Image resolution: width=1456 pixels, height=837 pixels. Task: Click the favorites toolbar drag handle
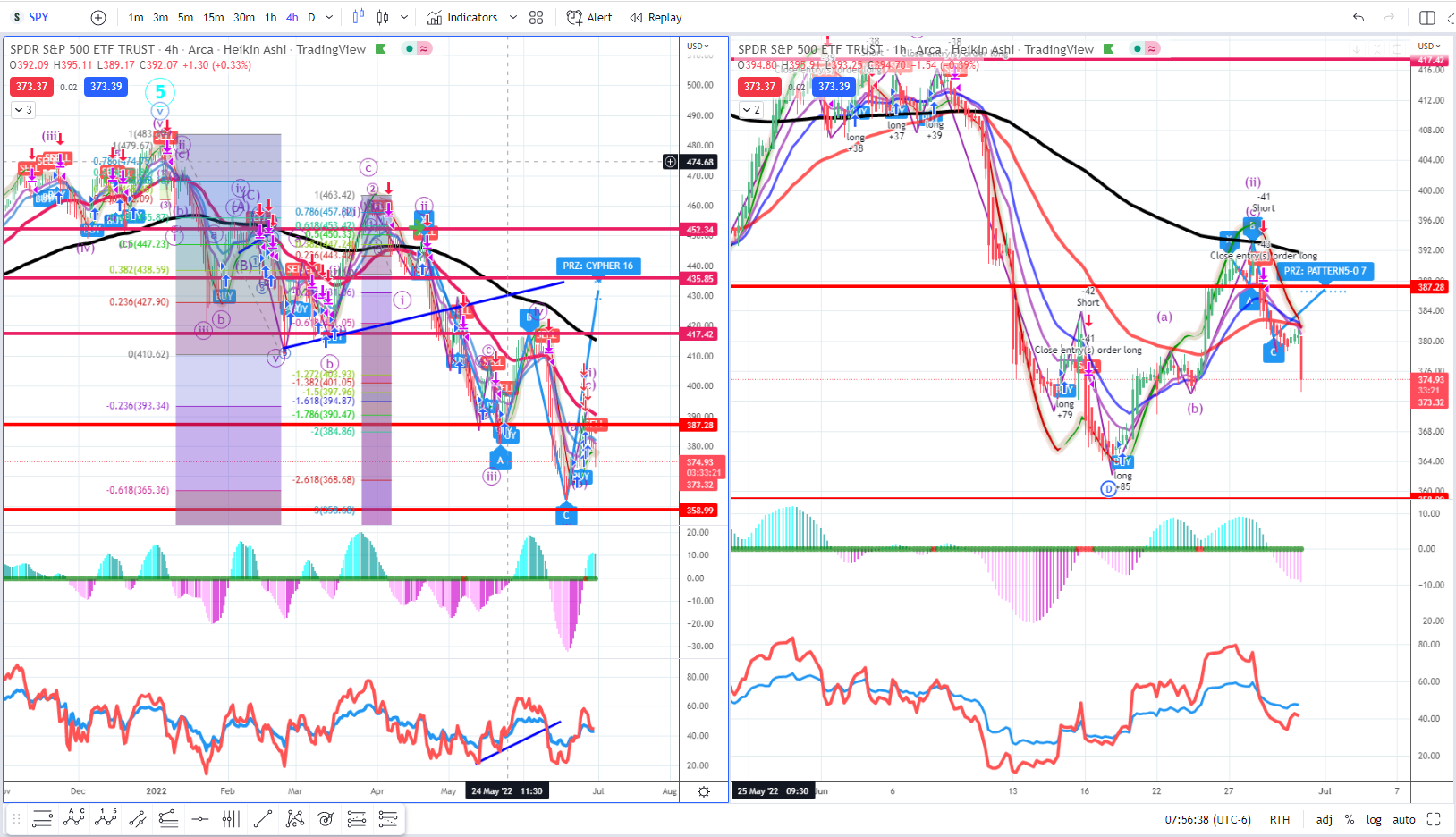tap(16, 818)
